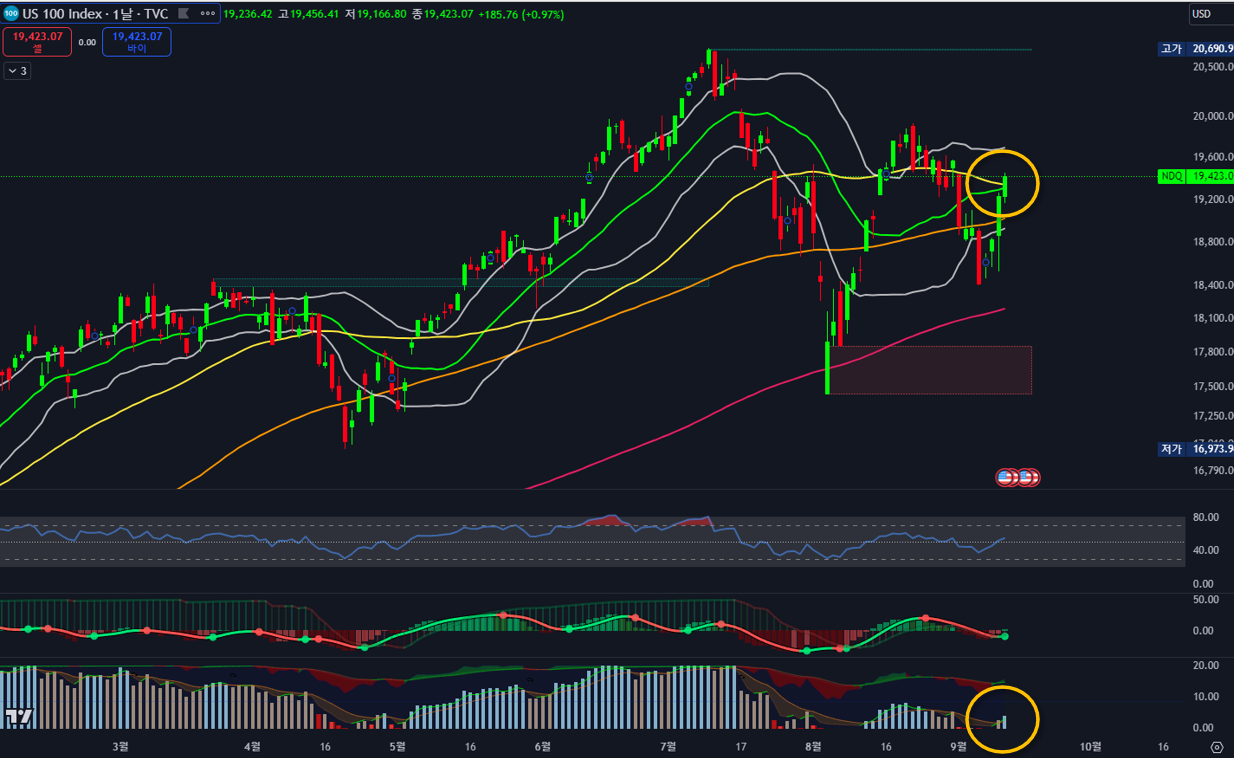
Task: Click the 6월 label on the time axis
Action: tap(543, 746)
